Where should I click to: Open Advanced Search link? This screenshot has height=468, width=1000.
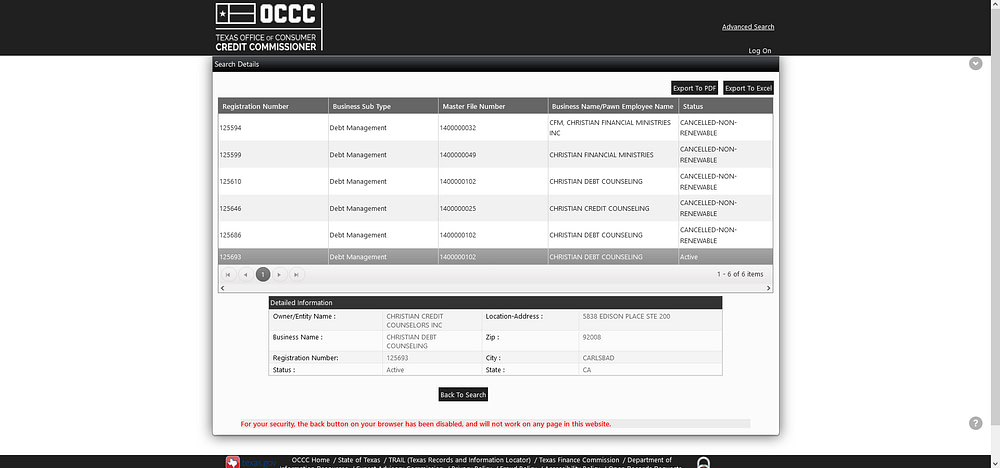(x=748, y=27)
